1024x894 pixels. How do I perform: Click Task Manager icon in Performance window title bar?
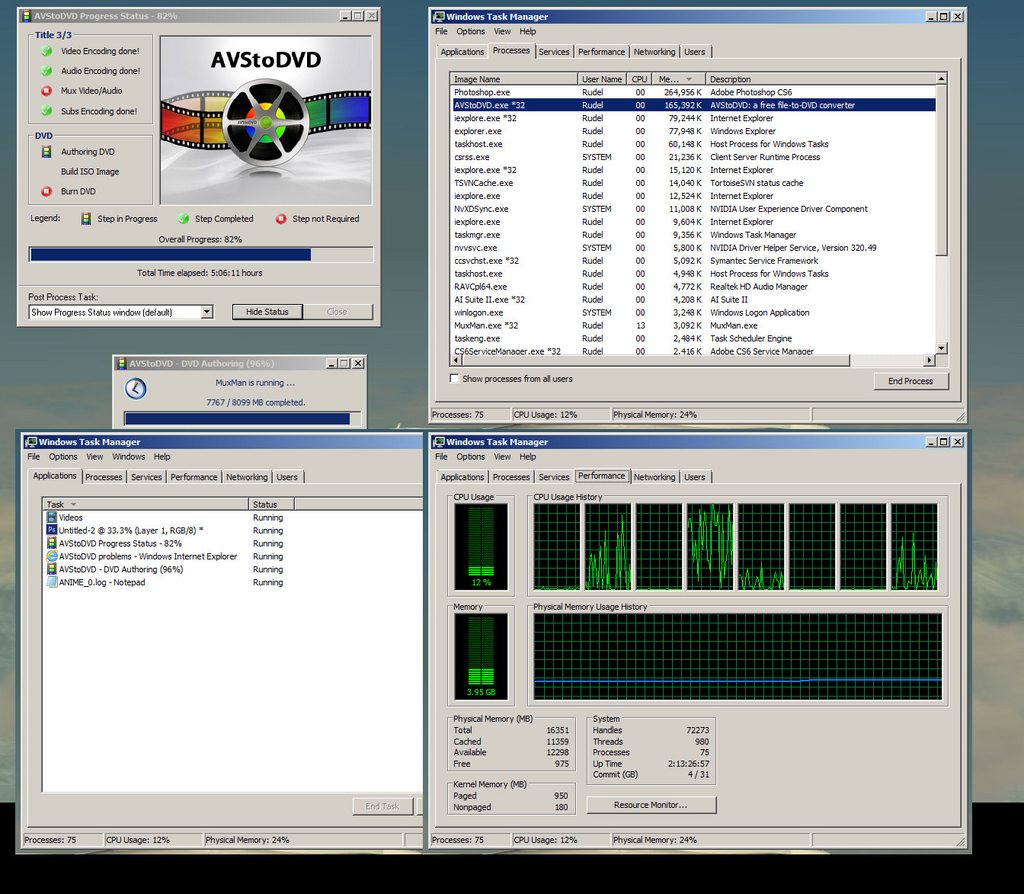coord(439,442)
